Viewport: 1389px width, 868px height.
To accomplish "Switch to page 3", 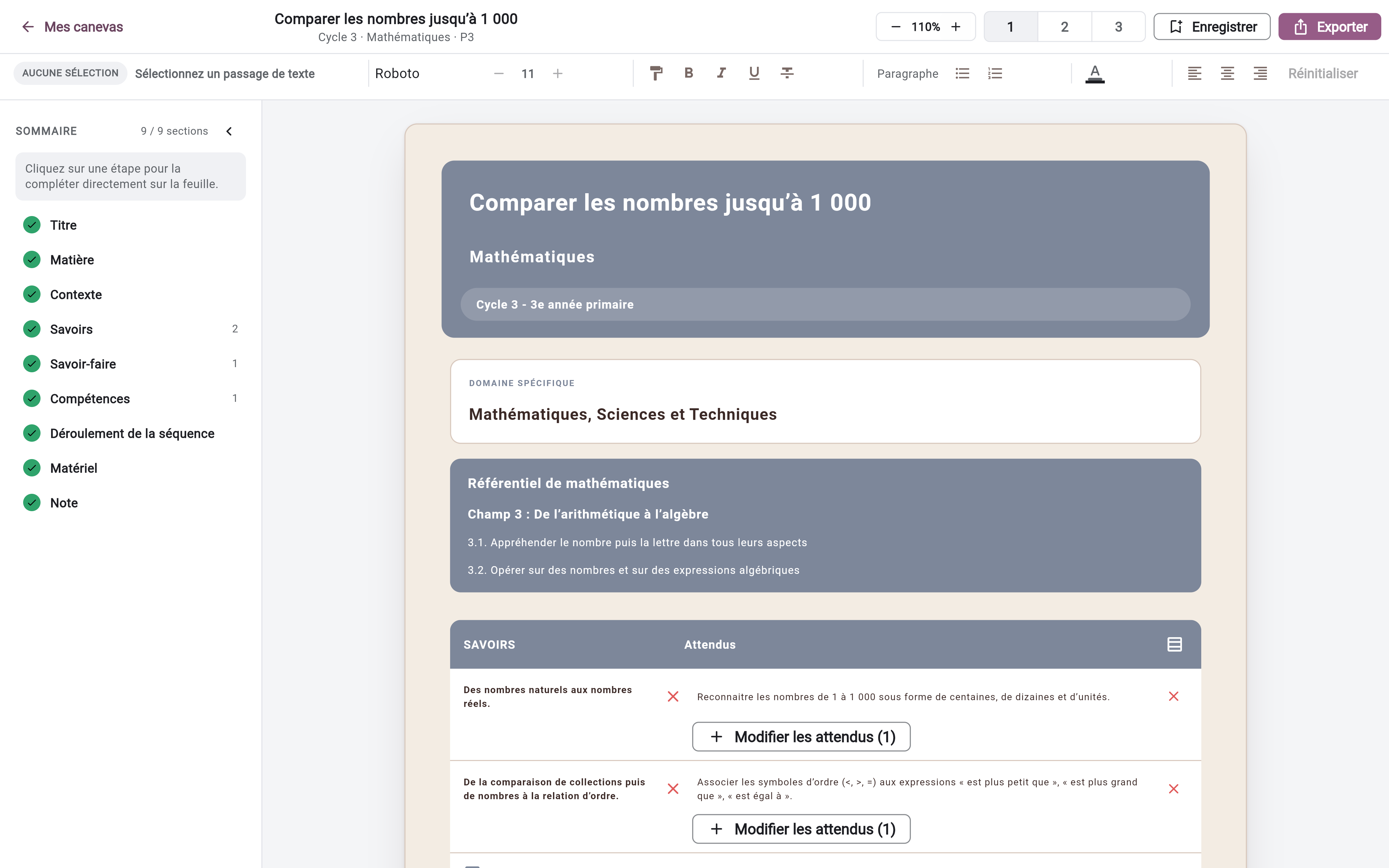I will click(1119, 27).
